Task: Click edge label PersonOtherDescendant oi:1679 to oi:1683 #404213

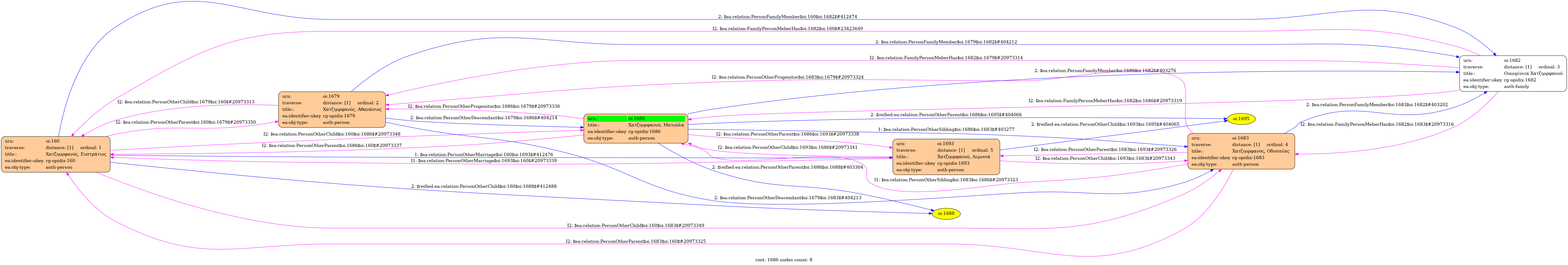Action: click(787, 198)
